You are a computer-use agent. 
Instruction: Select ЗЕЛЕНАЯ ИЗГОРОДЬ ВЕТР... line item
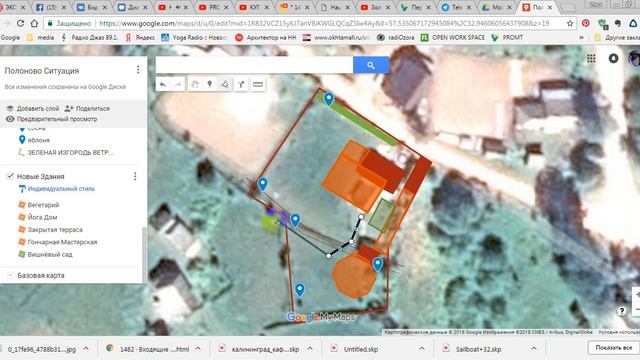pyautogui.click(x=70, y=152)
